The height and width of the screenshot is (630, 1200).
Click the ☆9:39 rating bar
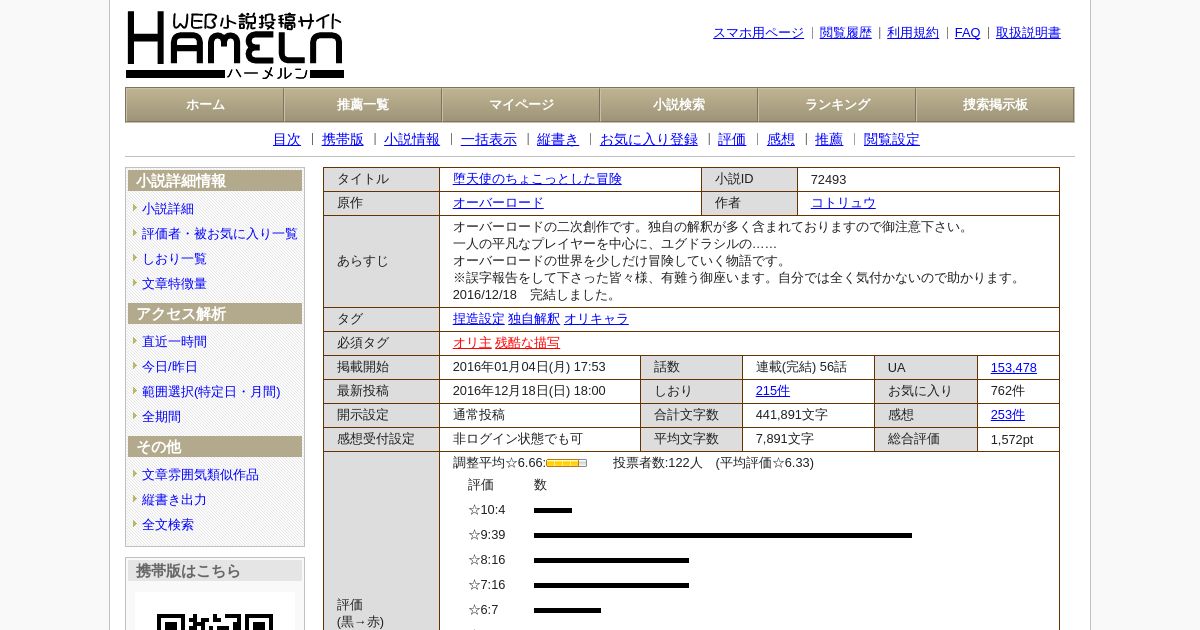(722, 535)
